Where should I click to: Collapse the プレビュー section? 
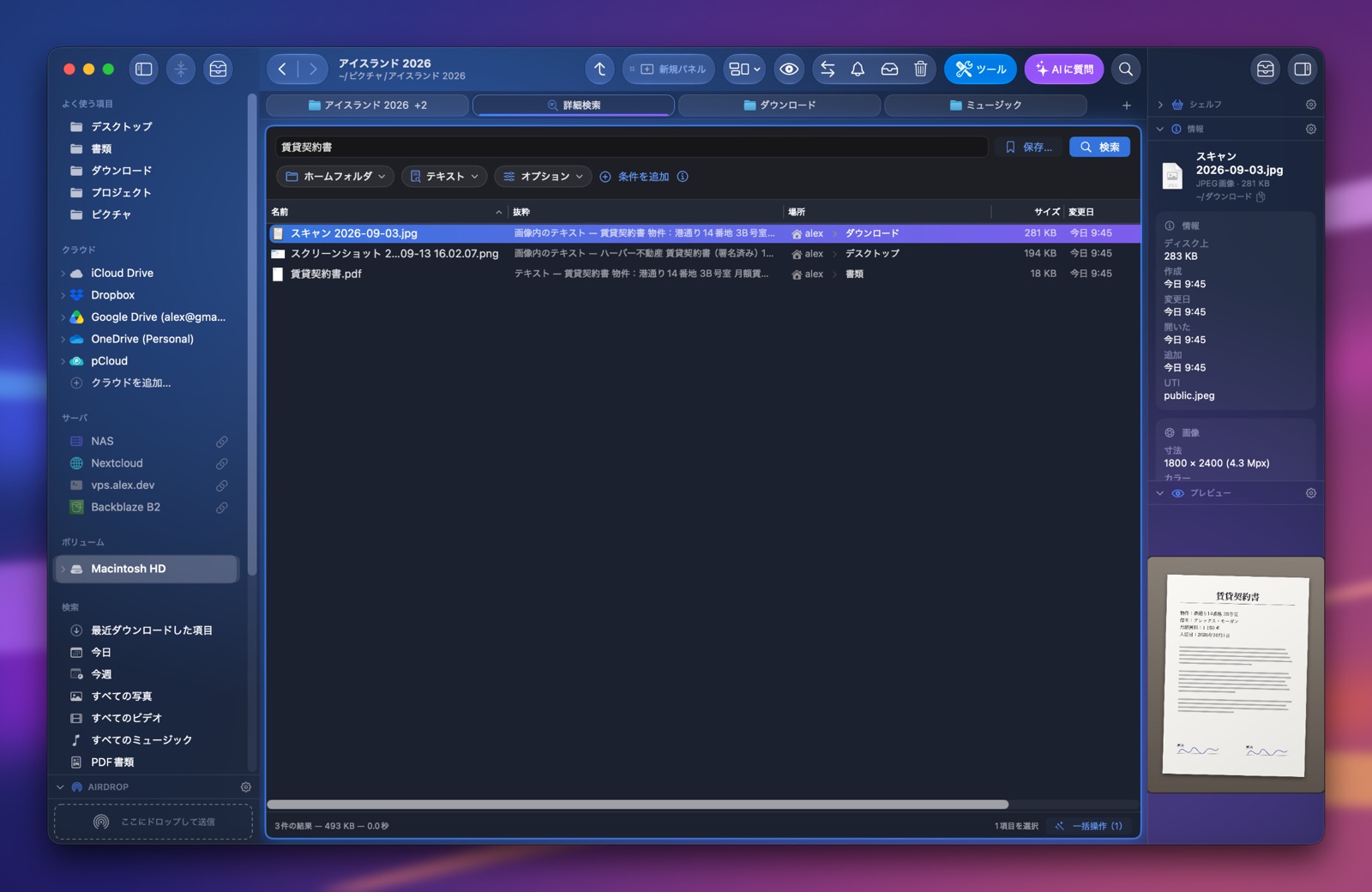click(x=1160, y=493)
